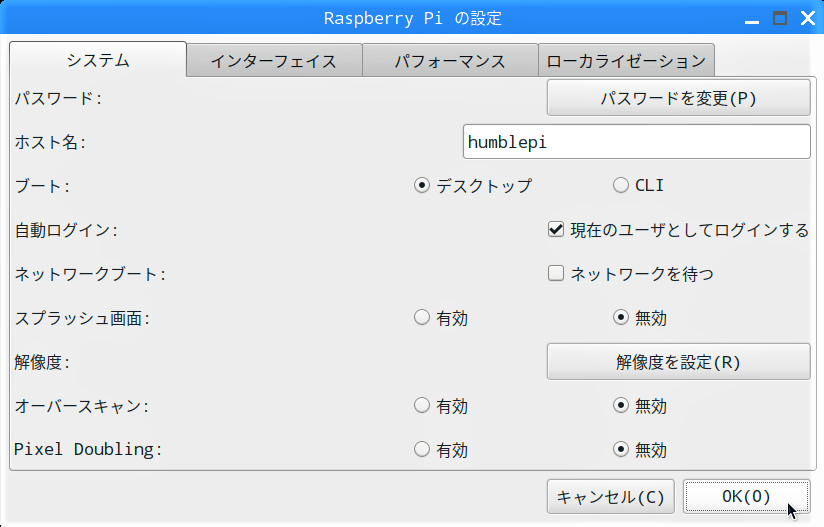The height and width of the screenshot is (527, 824).
Task: Click the スプラッシュ画面: label
Action: [x=82, y=318]
